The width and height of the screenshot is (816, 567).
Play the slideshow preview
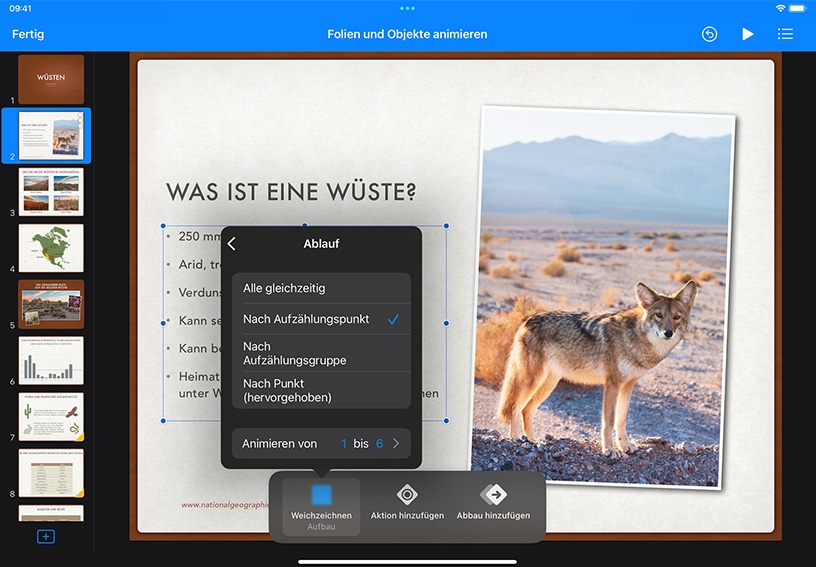click(x=747, y=34)
